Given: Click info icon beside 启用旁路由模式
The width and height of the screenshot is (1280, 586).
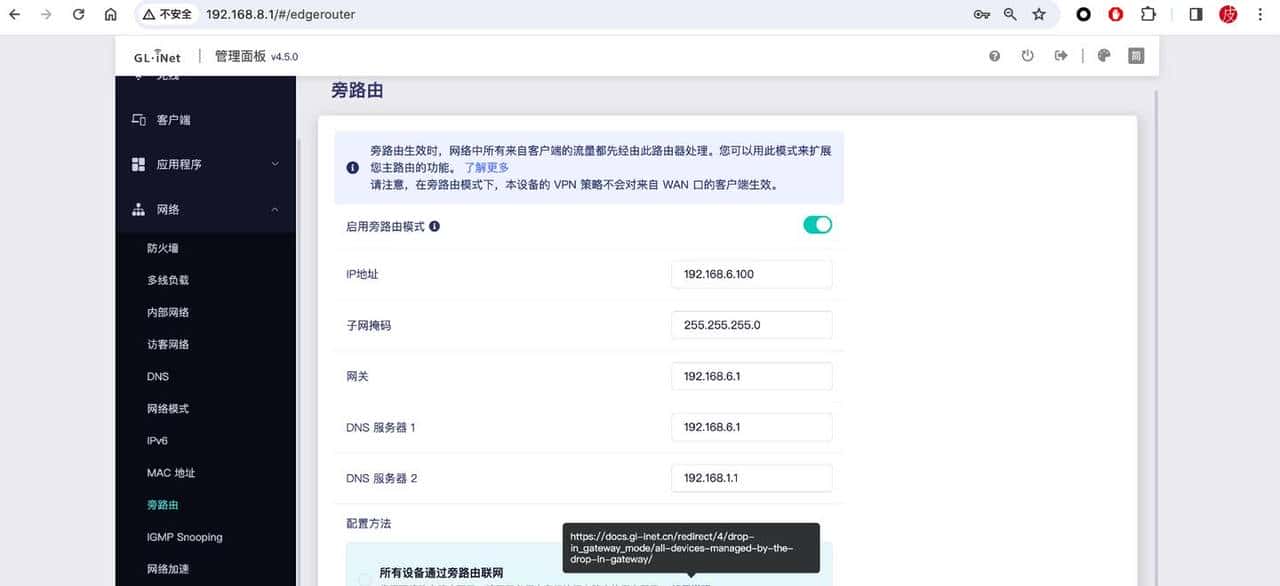Looking at the screenshot, I should point(434,226).
